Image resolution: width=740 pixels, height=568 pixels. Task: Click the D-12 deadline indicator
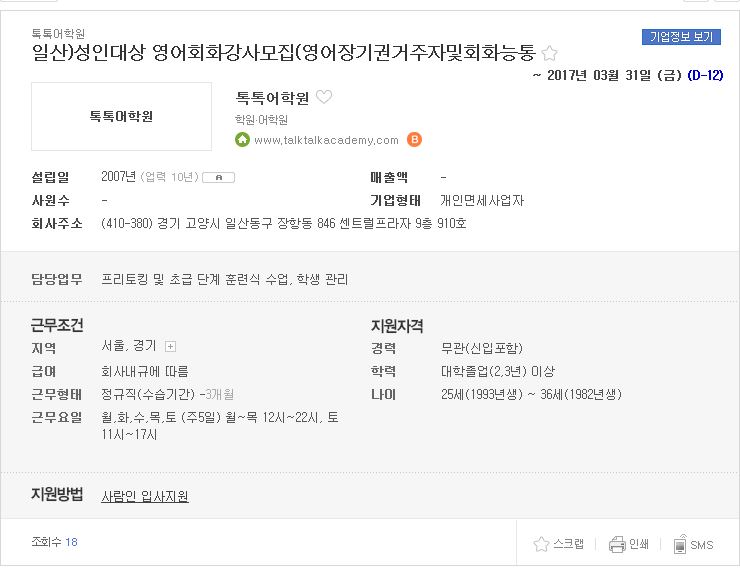[x=705, y=75]
